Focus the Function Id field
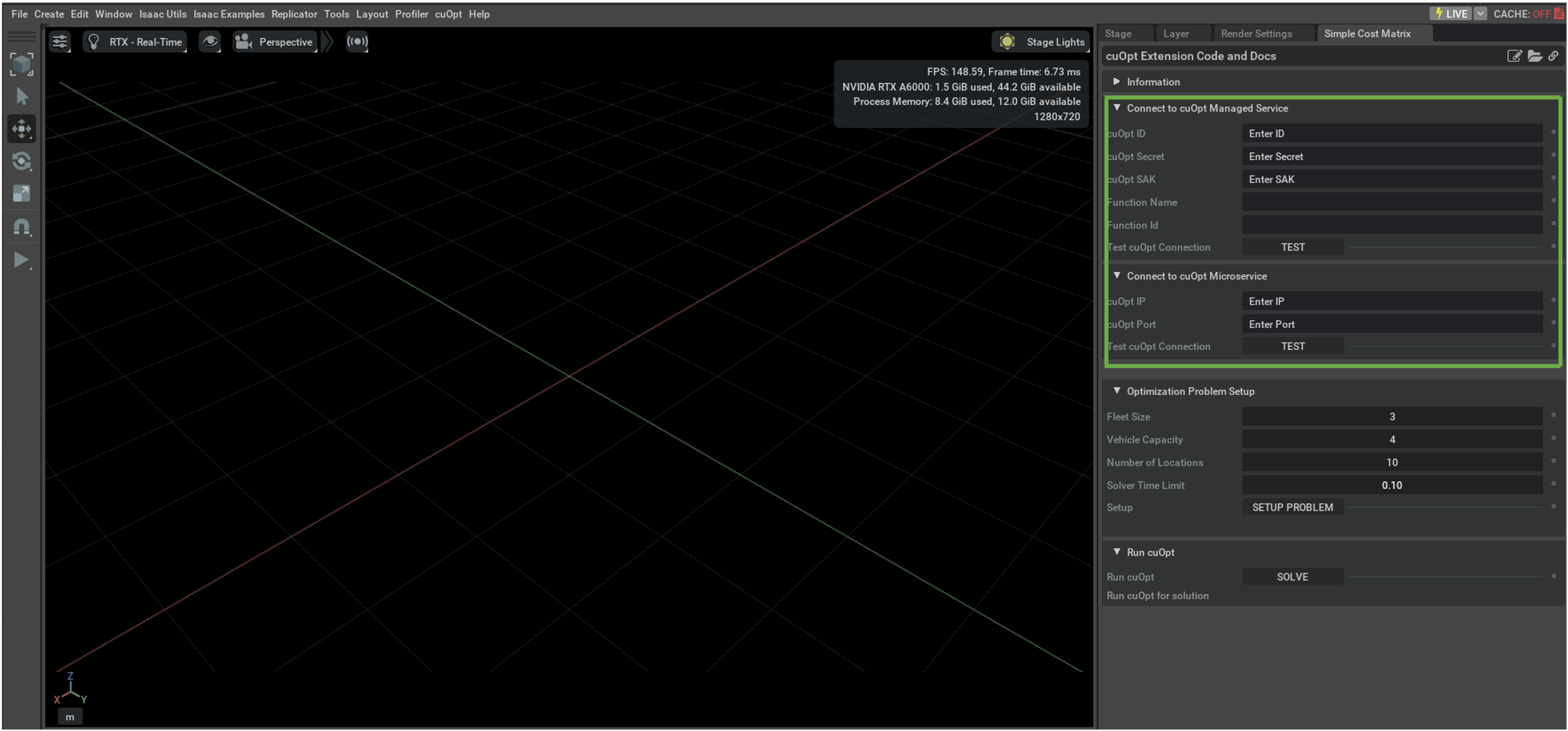 click(x=1392, y=225)
